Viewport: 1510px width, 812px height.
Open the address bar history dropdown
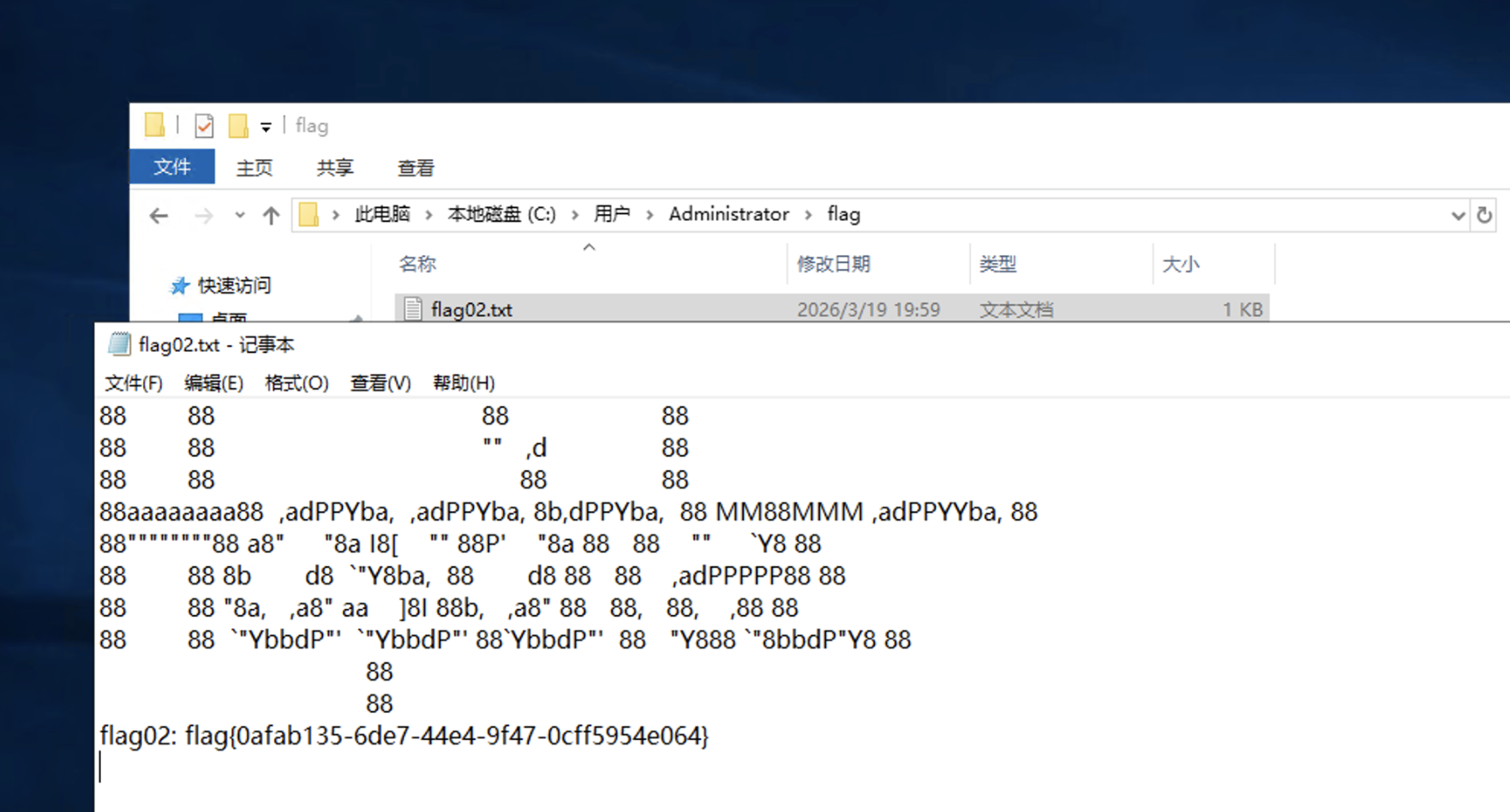click(1457, 216)
